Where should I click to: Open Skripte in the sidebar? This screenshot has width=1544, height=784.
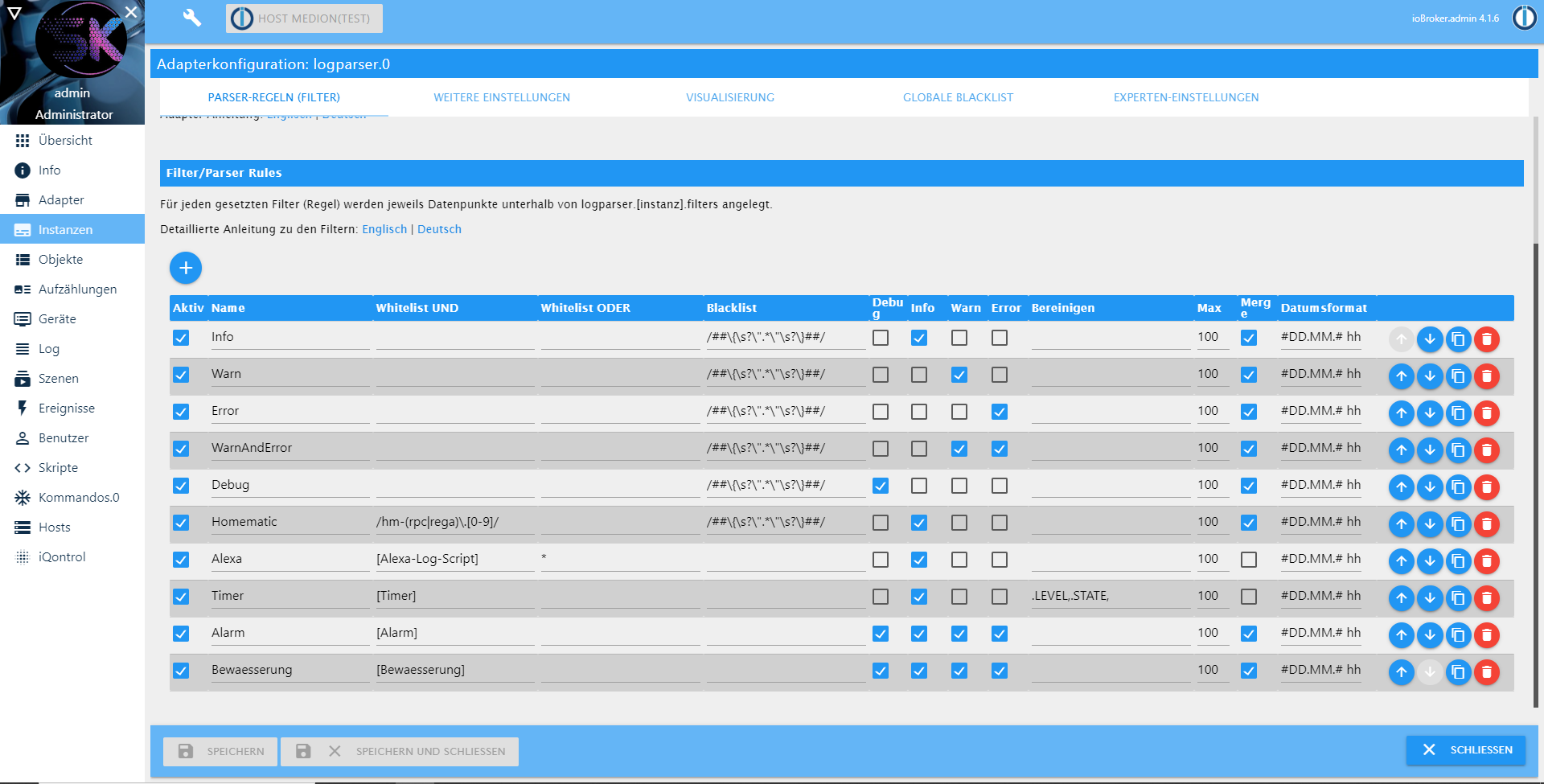pyautogui.click(x=72, y=467)
